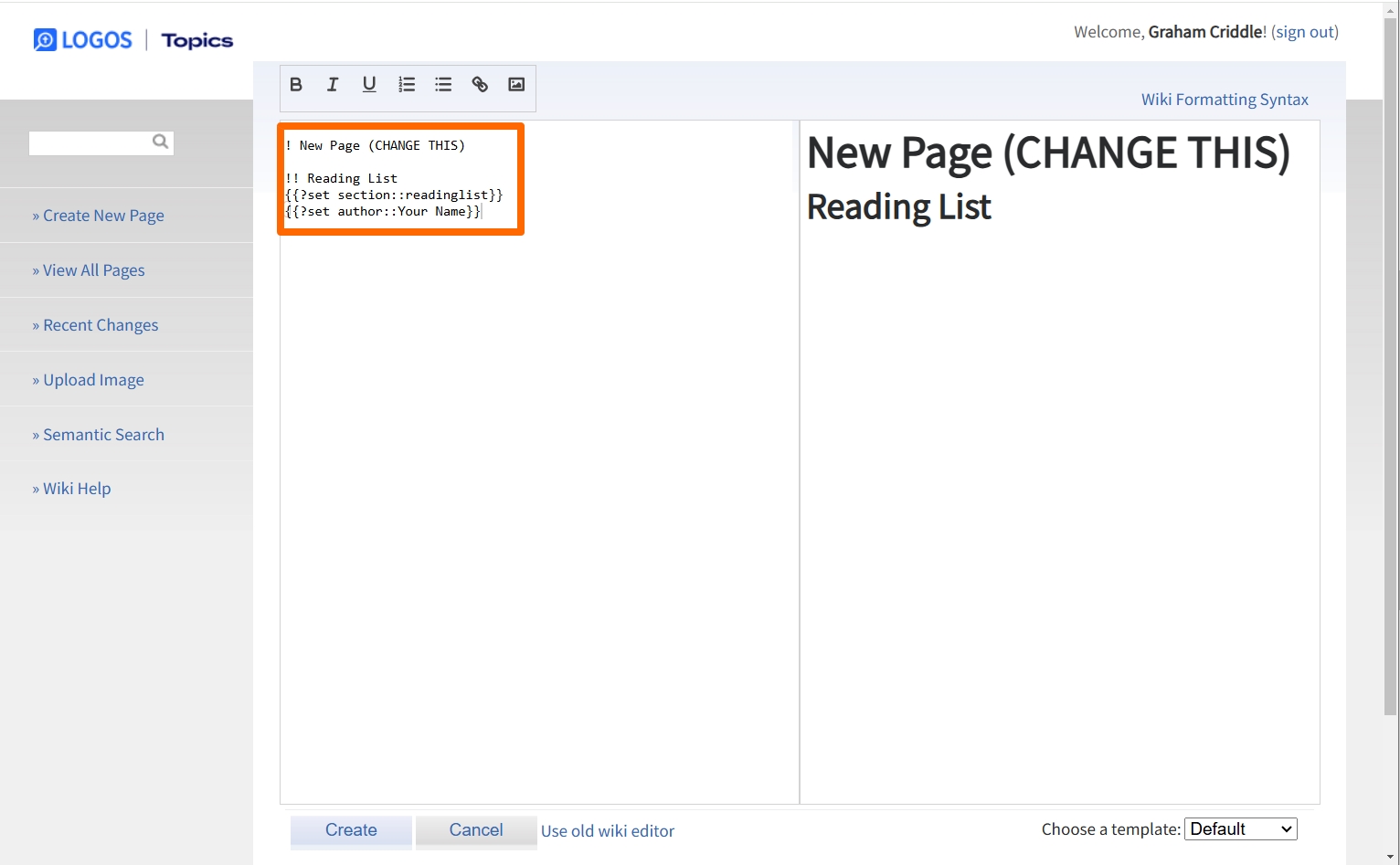Screen dimensions: 1400x865
Task: Open the Wiki Formatting Syntax link
Action: 1225,100
